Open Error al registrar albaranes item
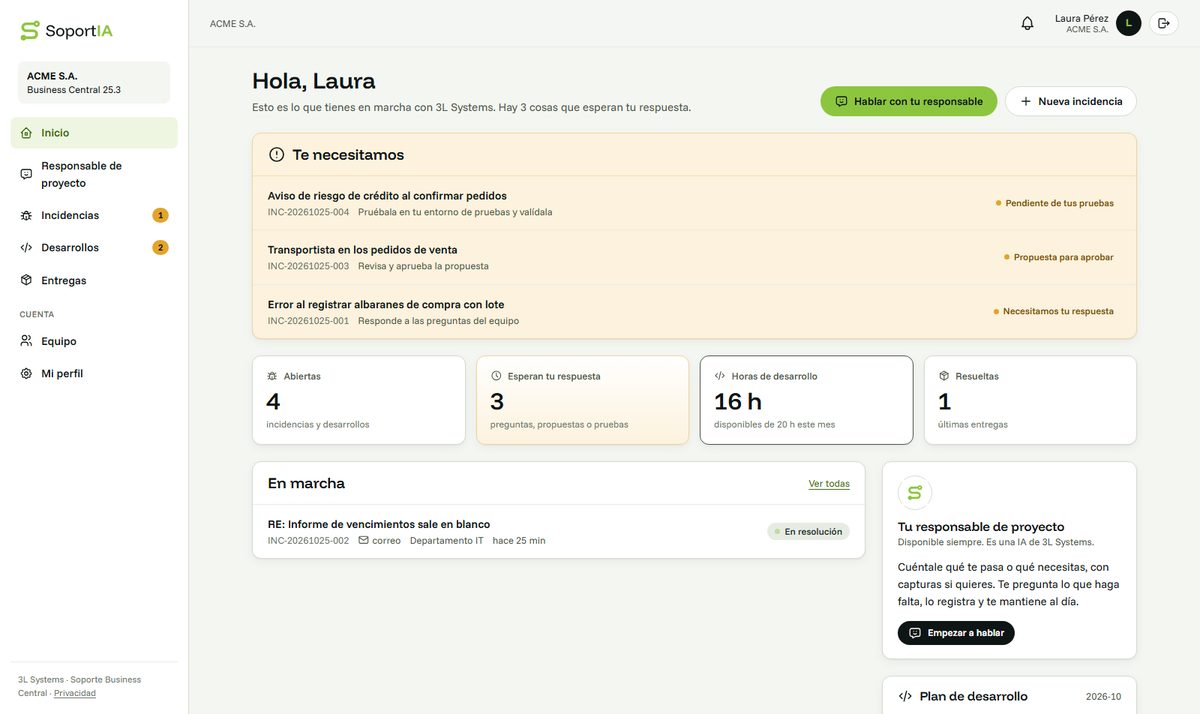 point(694,311)
